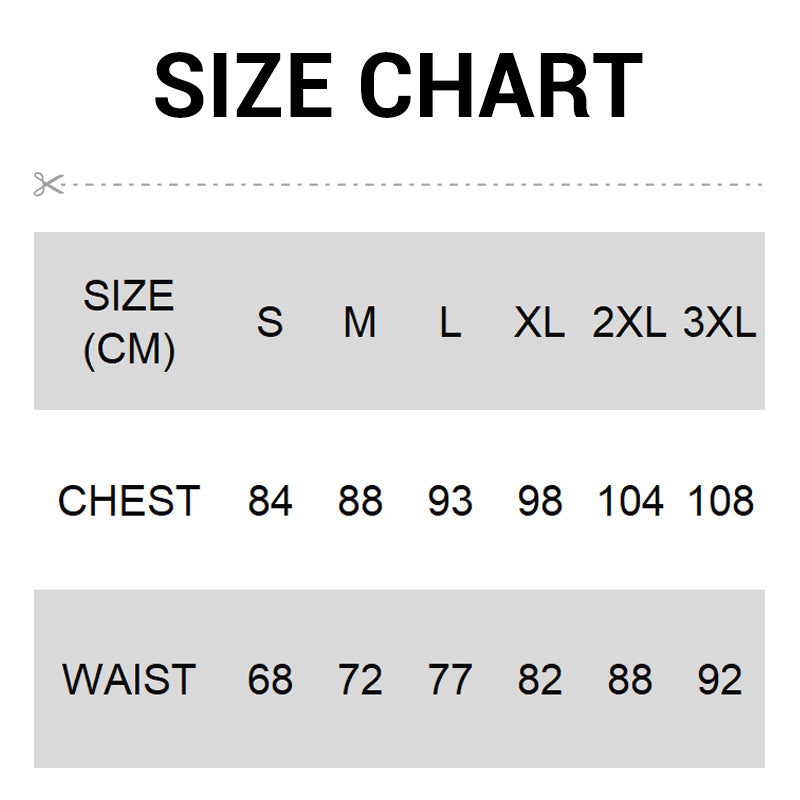Click chest value 88 for size M
Screen dimensions: 800x800
pyautogui.click(x=360, y=501)
